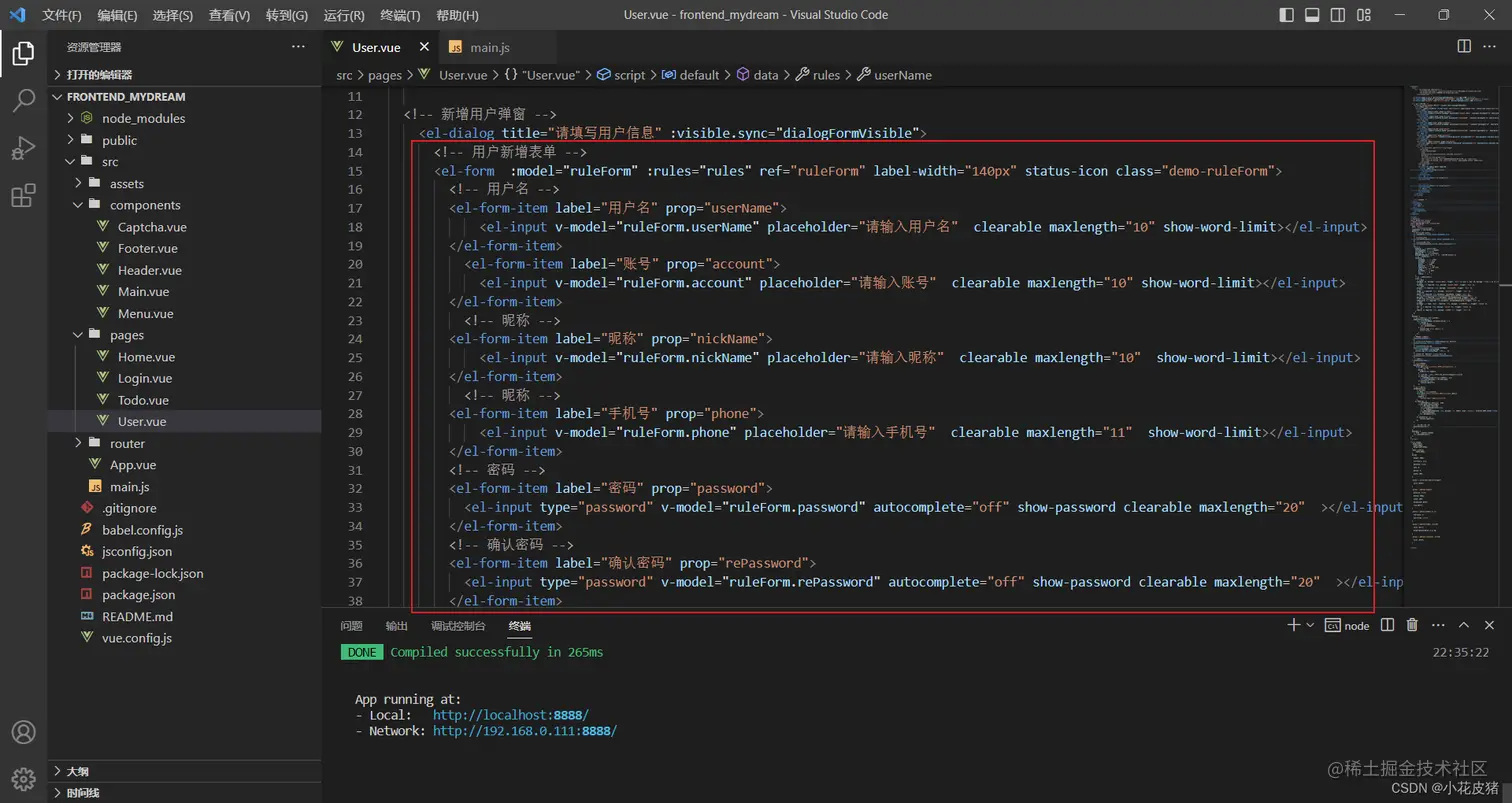Toggle panel visibility layout icon
Screen dimensions: 1512x803
coord(1312,15)
